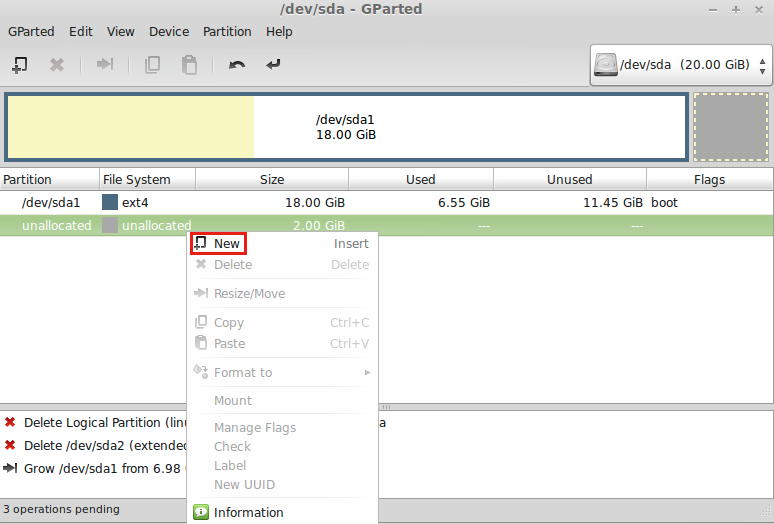Click the Copy partition toolbar icon
The width and height of the screenshot is (774, 524).
(152, 65)
